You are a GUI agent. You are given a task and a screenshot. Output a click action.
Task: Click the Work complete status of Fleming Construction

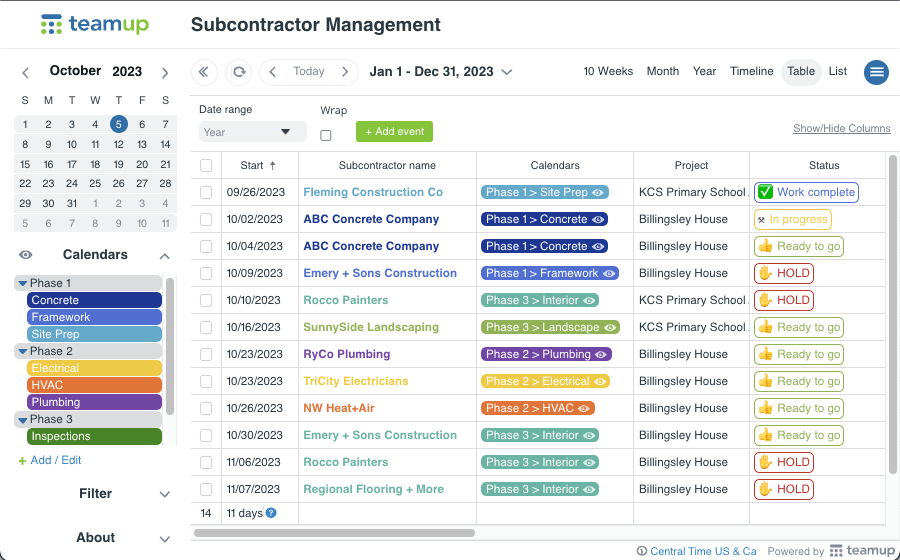tap(806, 192)
